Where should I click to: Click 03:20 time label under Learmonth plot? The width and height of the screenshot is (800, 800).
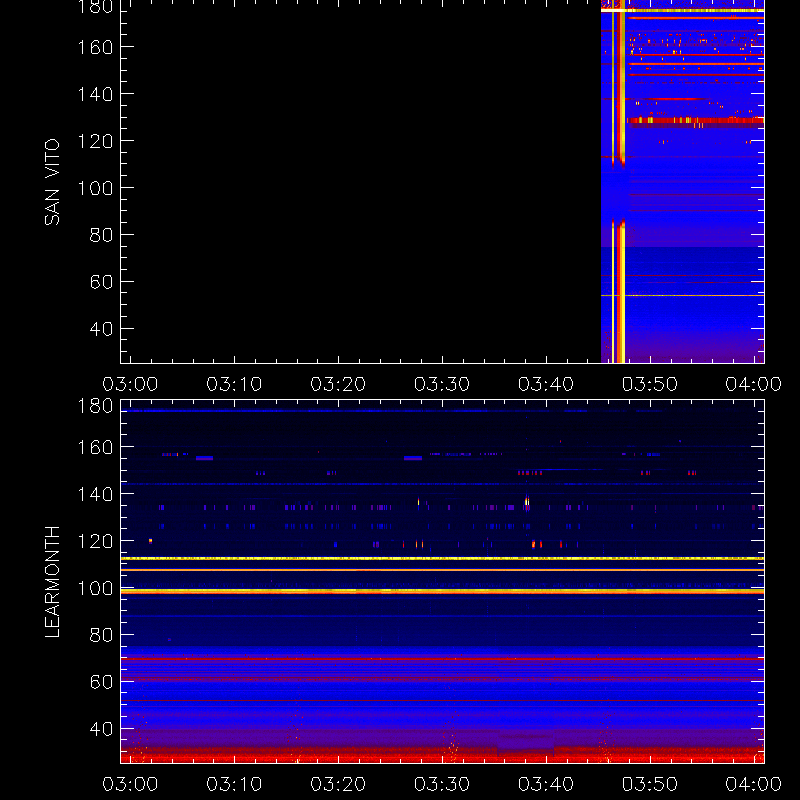(338, 784)
